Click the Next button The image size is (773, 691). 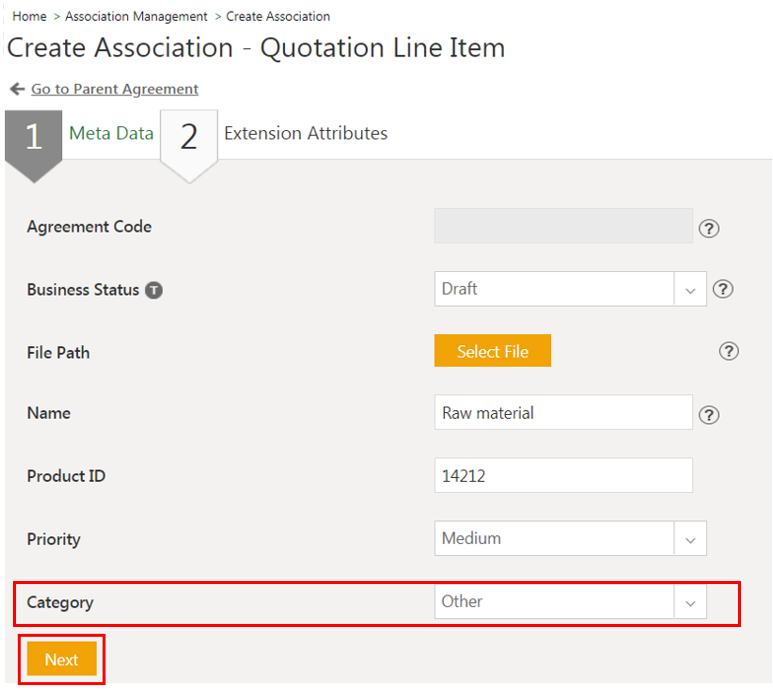(x=61, y=660)
